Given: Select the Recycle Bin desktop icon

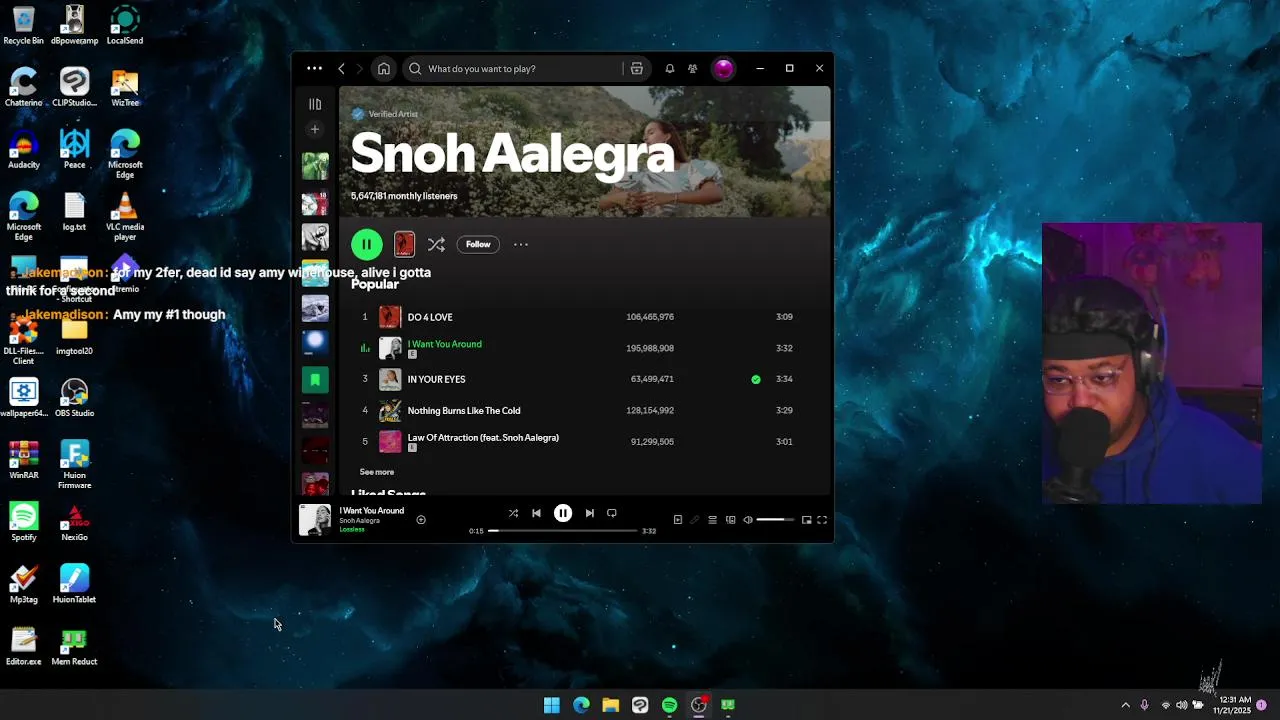Looking at the screenshot, I should pos(24,26).
